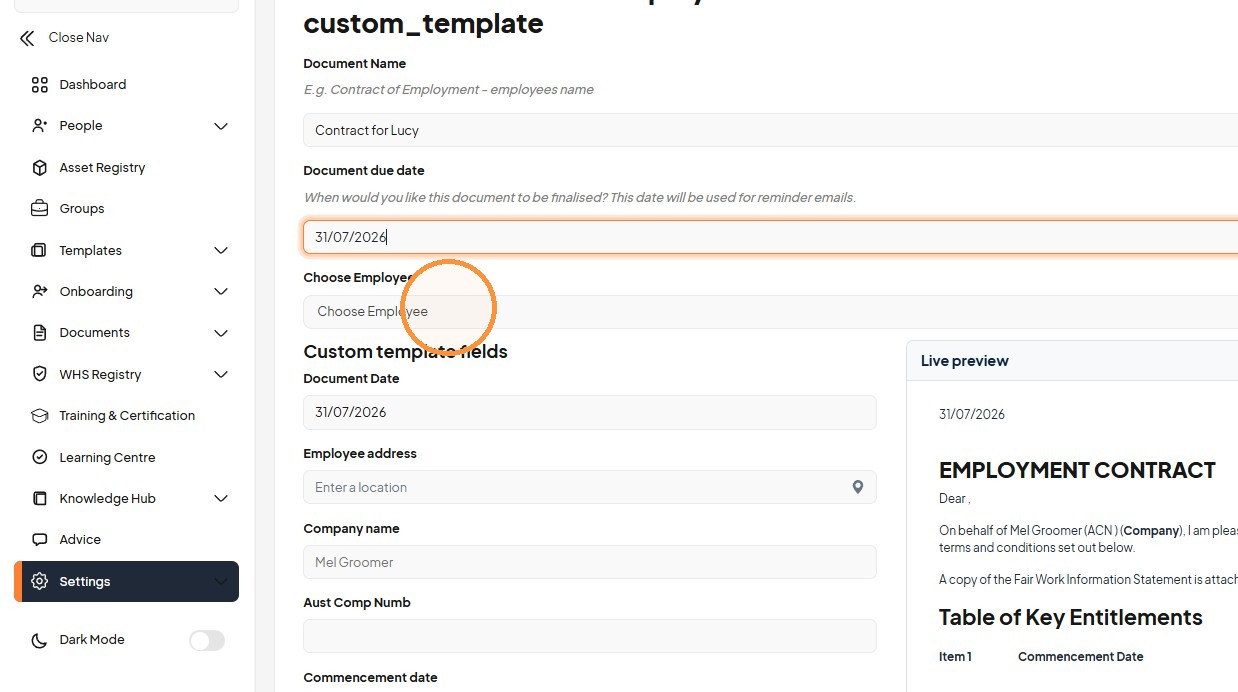
Task: Click the Close Nav double-chevron icon
Action: coord(27,38)
